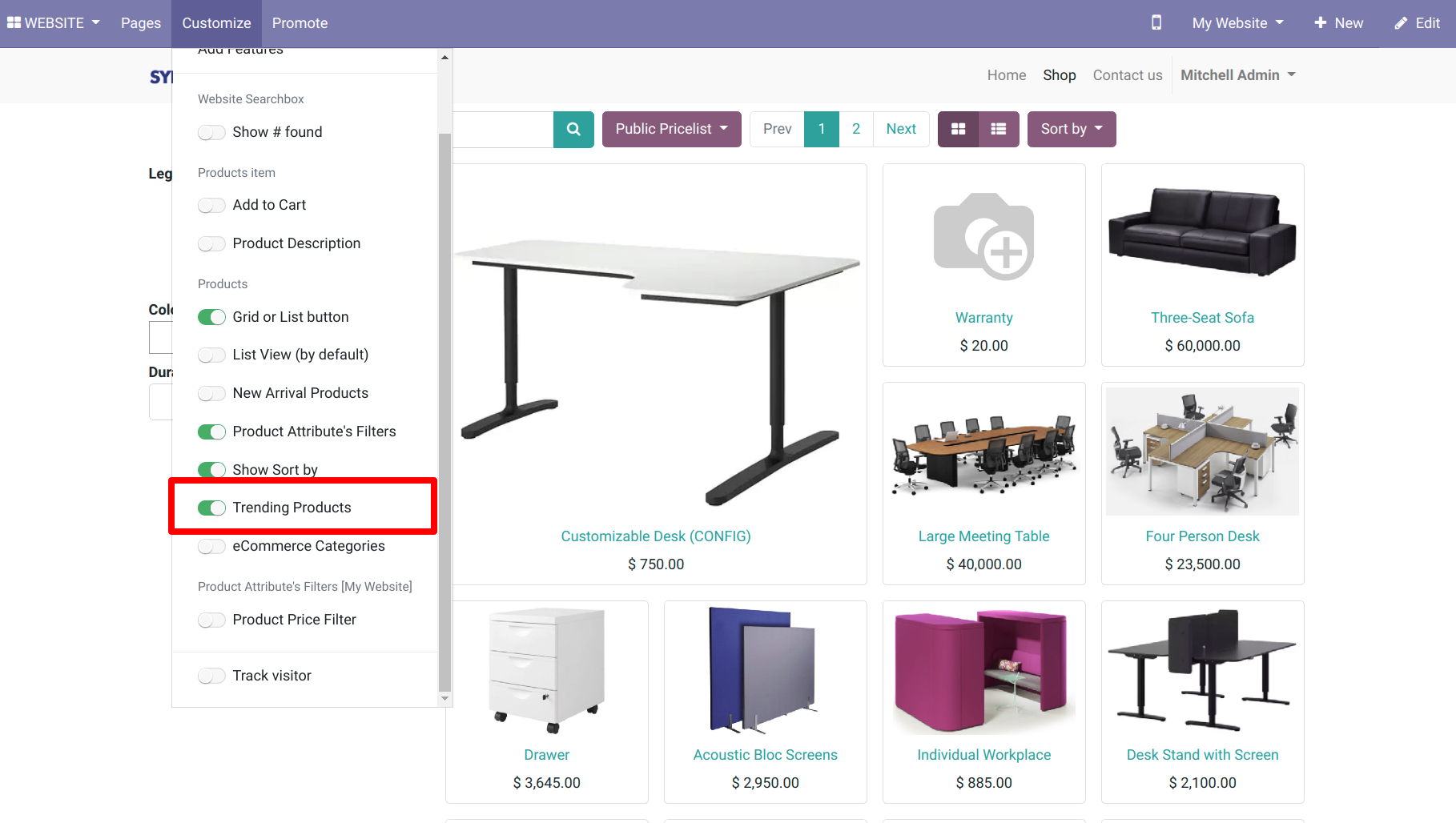Click the Customize panel scrollbar
1456x823 pixels.
click(x=444, y=400)
